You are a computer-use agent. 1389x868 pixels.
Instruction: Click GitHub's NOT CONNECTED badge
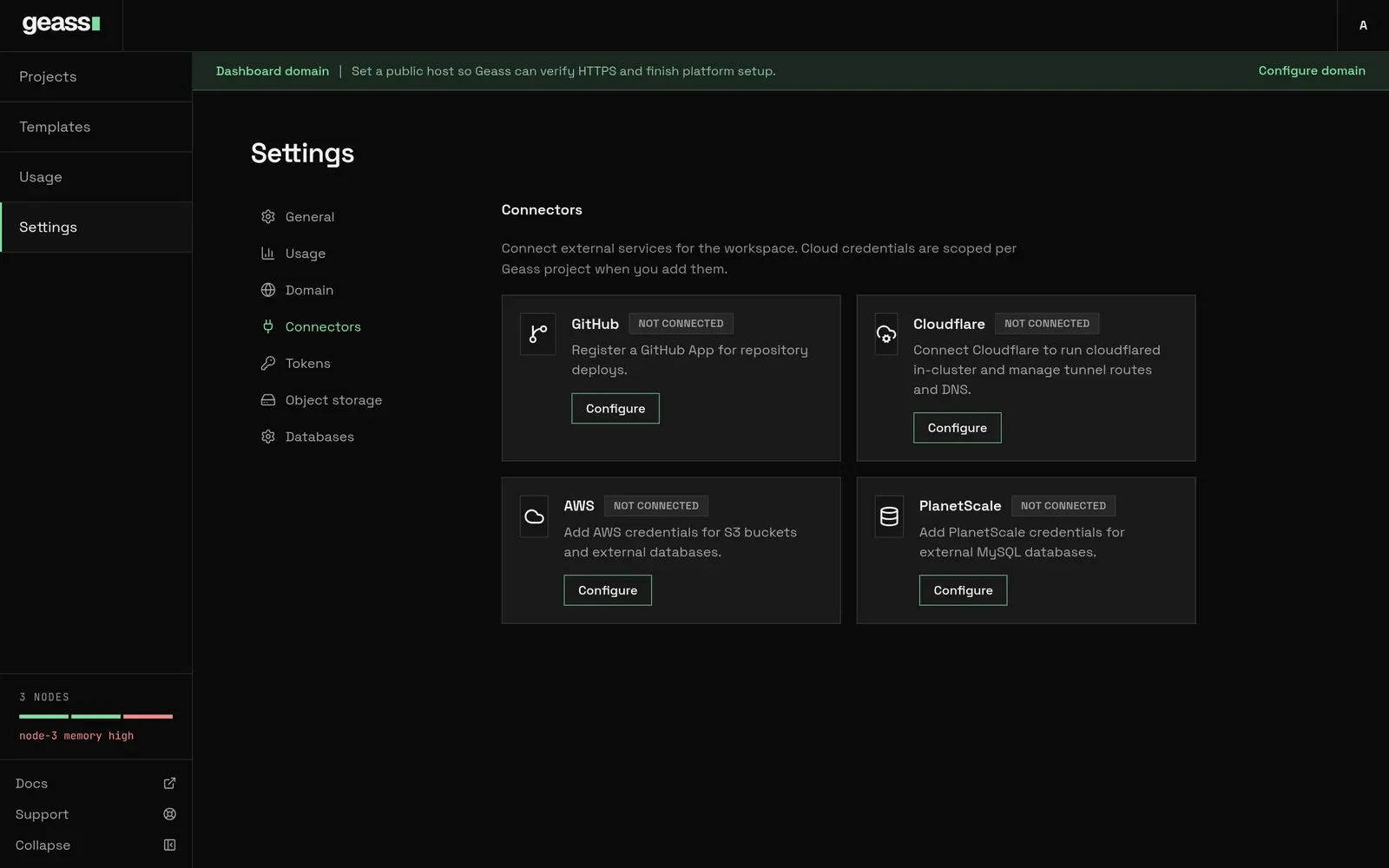[x=681, y=324]
